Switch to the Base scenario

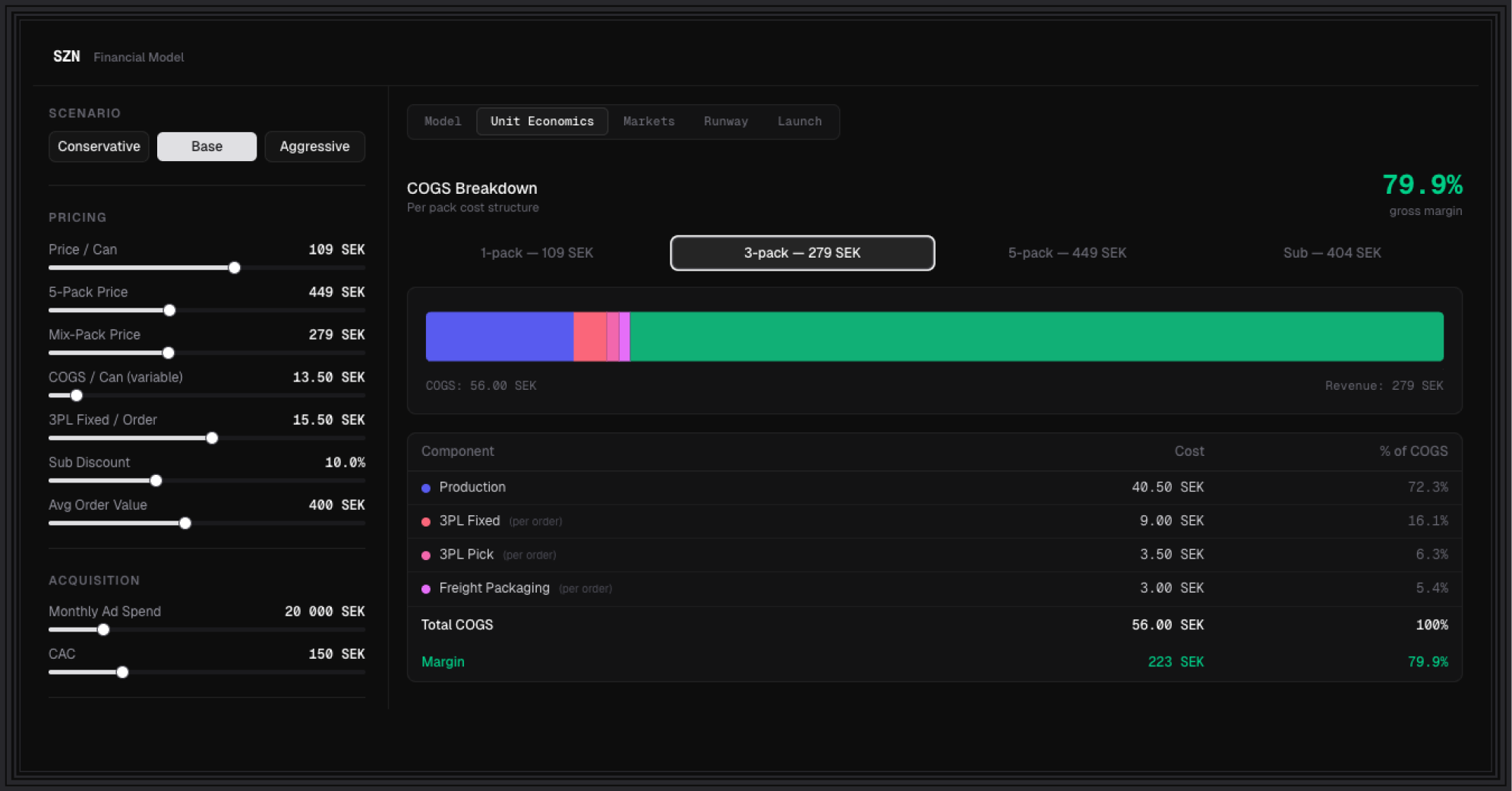(x=207, y=147)
